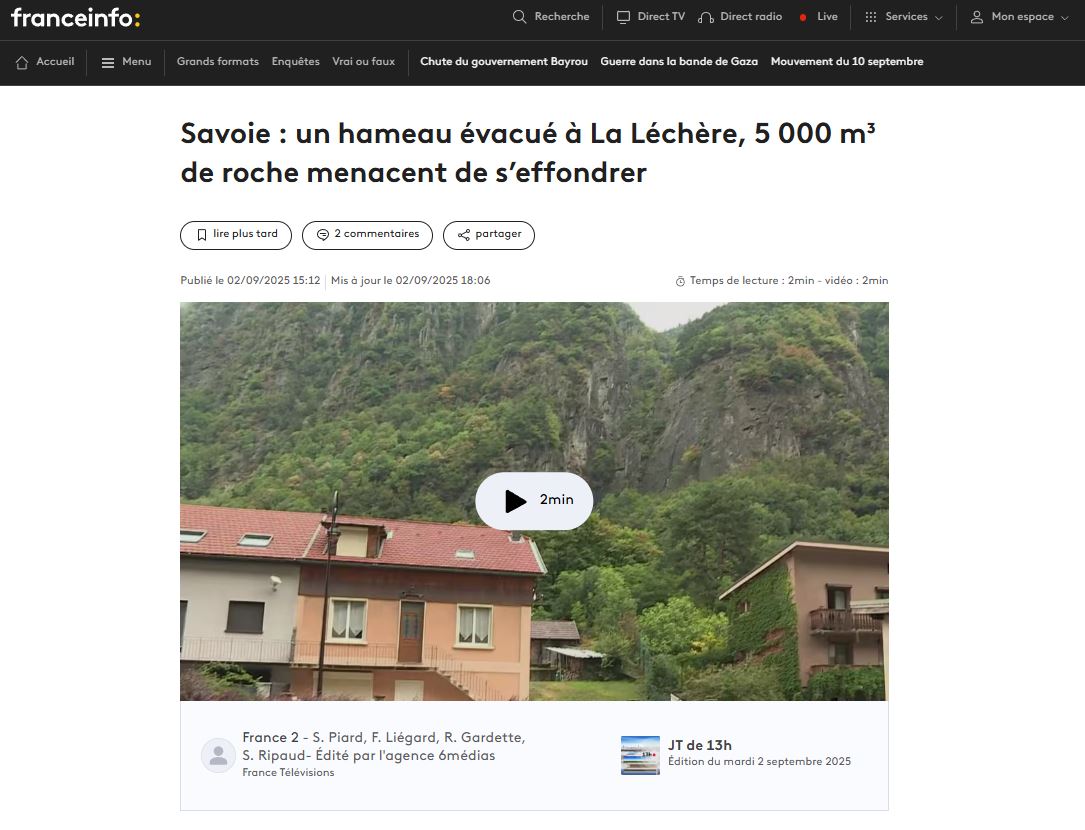Click the author avatar icon
This screenshot has width=1085, height=830.
[x=218, y=755]
